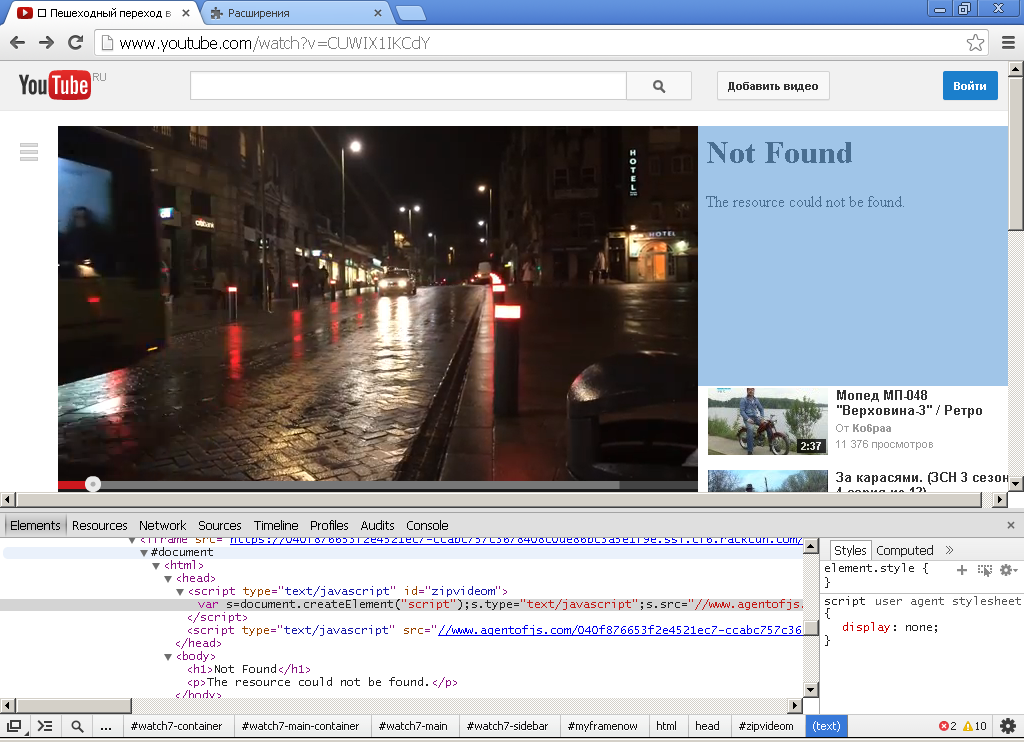Screen dimensions: 1024x742
Task: Collapse the head node in DOM tree
Action: pyautogui.click(x=168, y=579)
